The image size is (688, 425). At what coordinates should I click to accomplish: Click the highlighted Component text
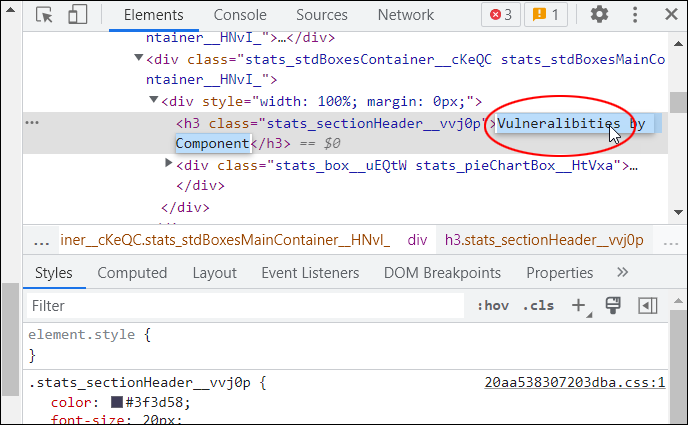click(213, 143)
